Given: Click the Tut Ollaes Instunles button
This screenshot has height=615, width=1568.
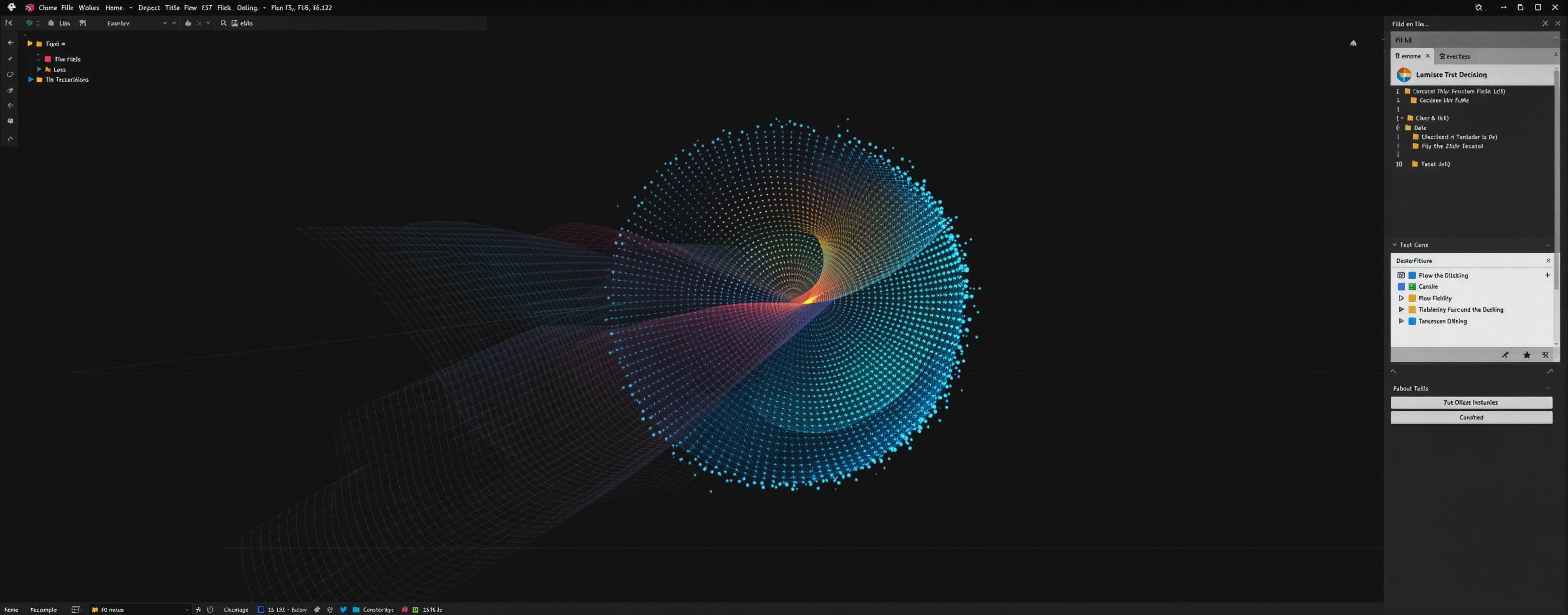Looking at the screenshot, I should (x=1471, y=402).
